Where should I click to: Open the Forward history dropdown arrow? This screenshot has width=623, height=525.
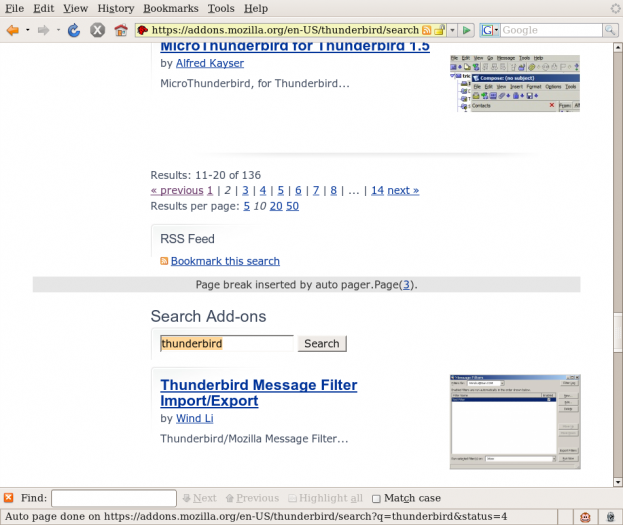tap(58, 30)
